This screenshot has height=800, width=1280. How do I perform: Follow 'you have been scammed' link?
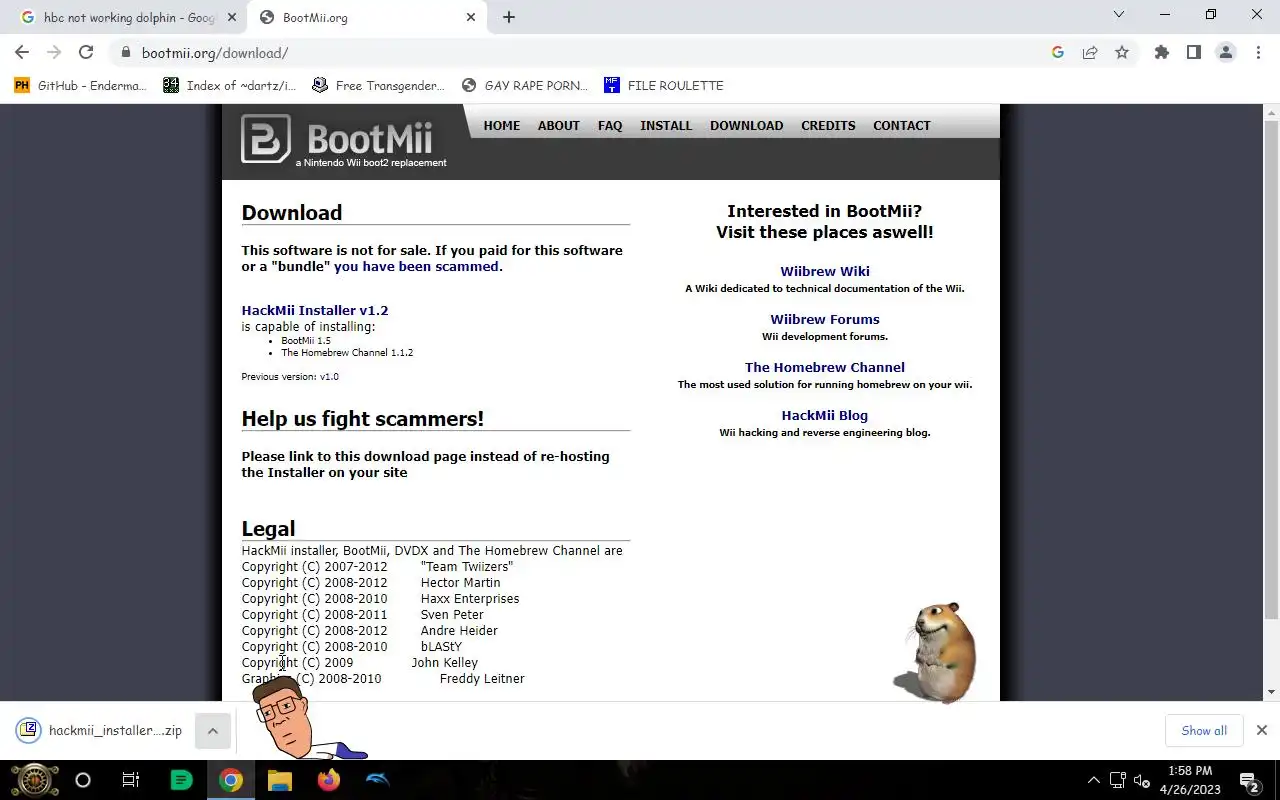click(x=416, y=266)
